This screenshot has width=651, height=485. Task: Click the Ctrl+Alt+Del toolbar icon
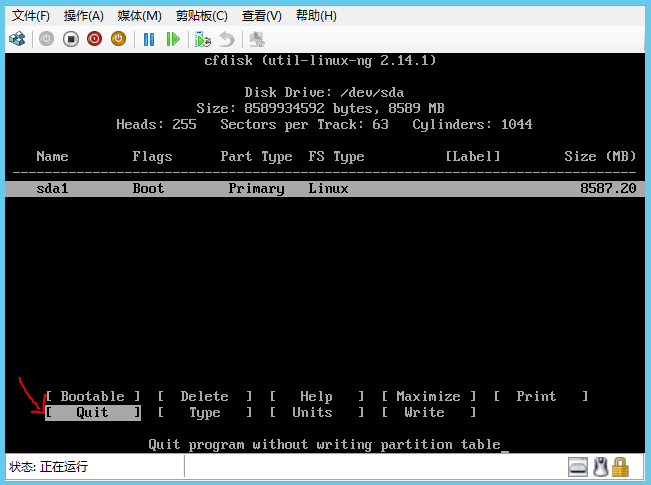tap(17, 39)
